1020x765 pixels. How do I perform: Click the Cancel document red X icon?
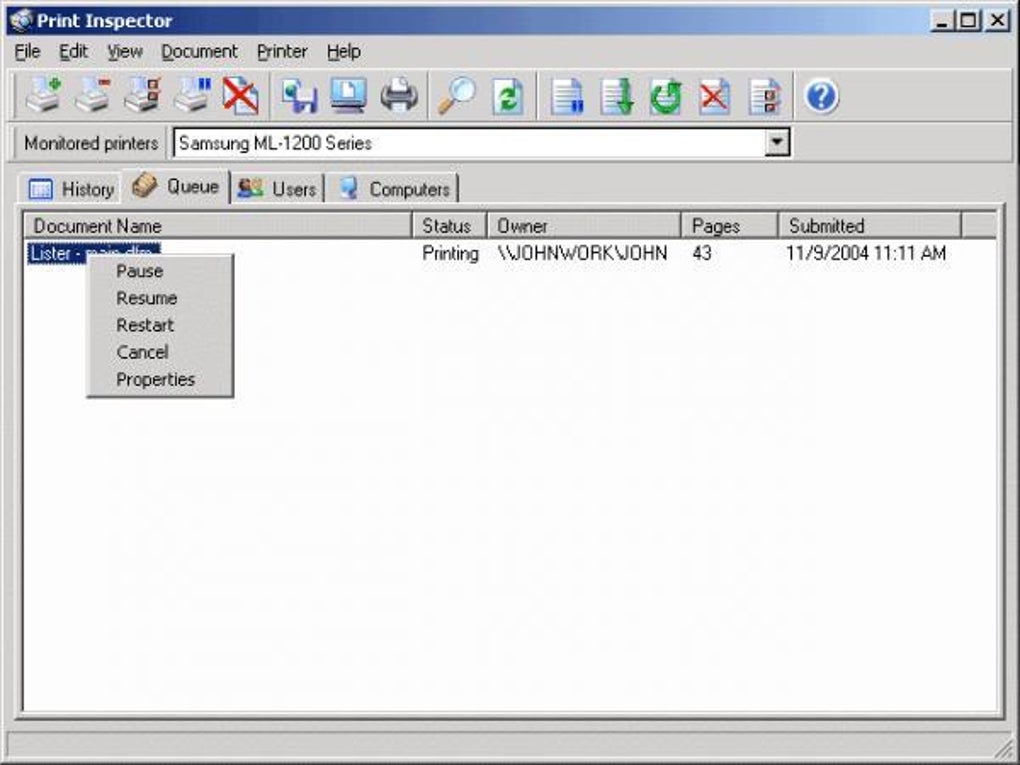(x=714, y=96)
